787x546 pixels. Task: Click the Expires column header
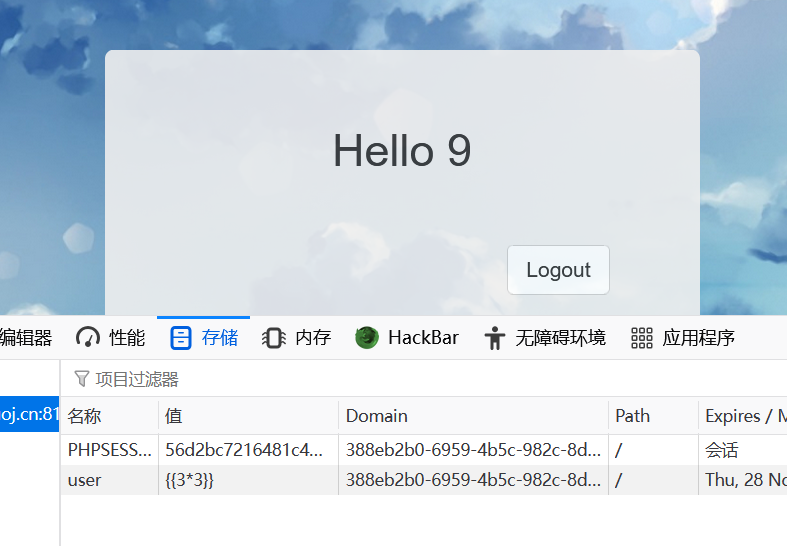click(x=743, y=416)
